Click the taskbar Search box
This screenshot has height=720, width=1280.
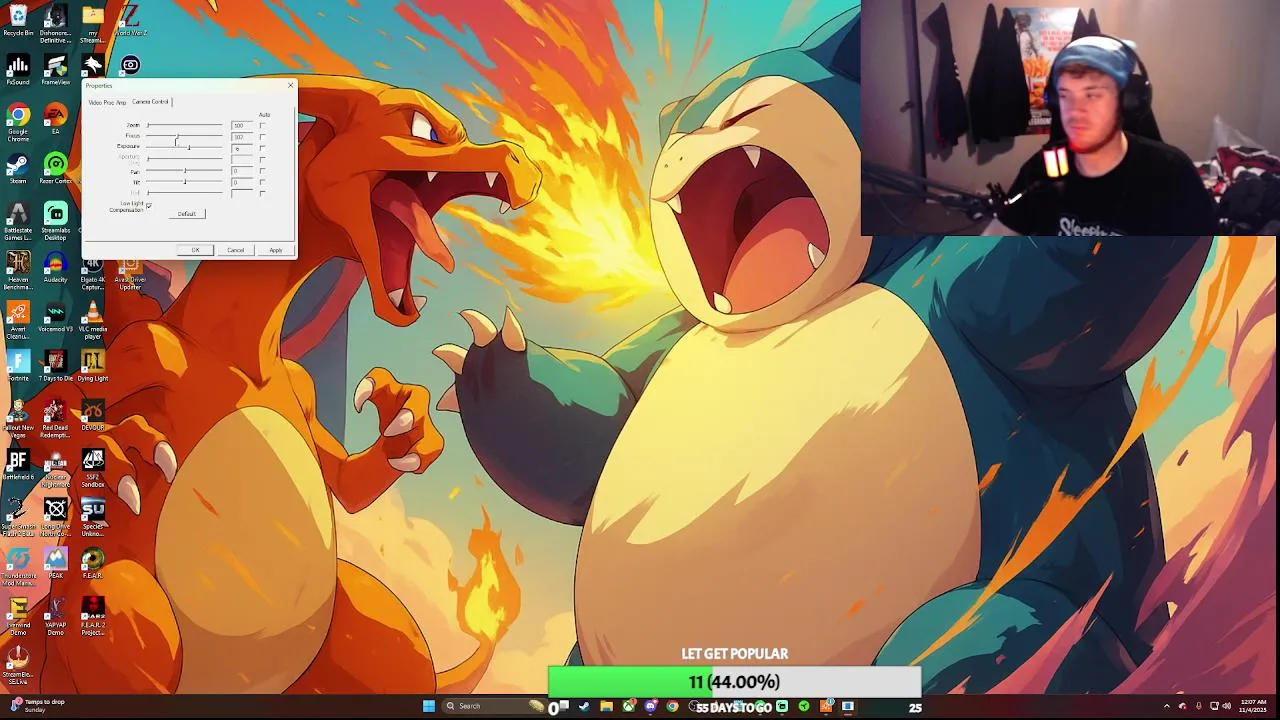(494, 706)
